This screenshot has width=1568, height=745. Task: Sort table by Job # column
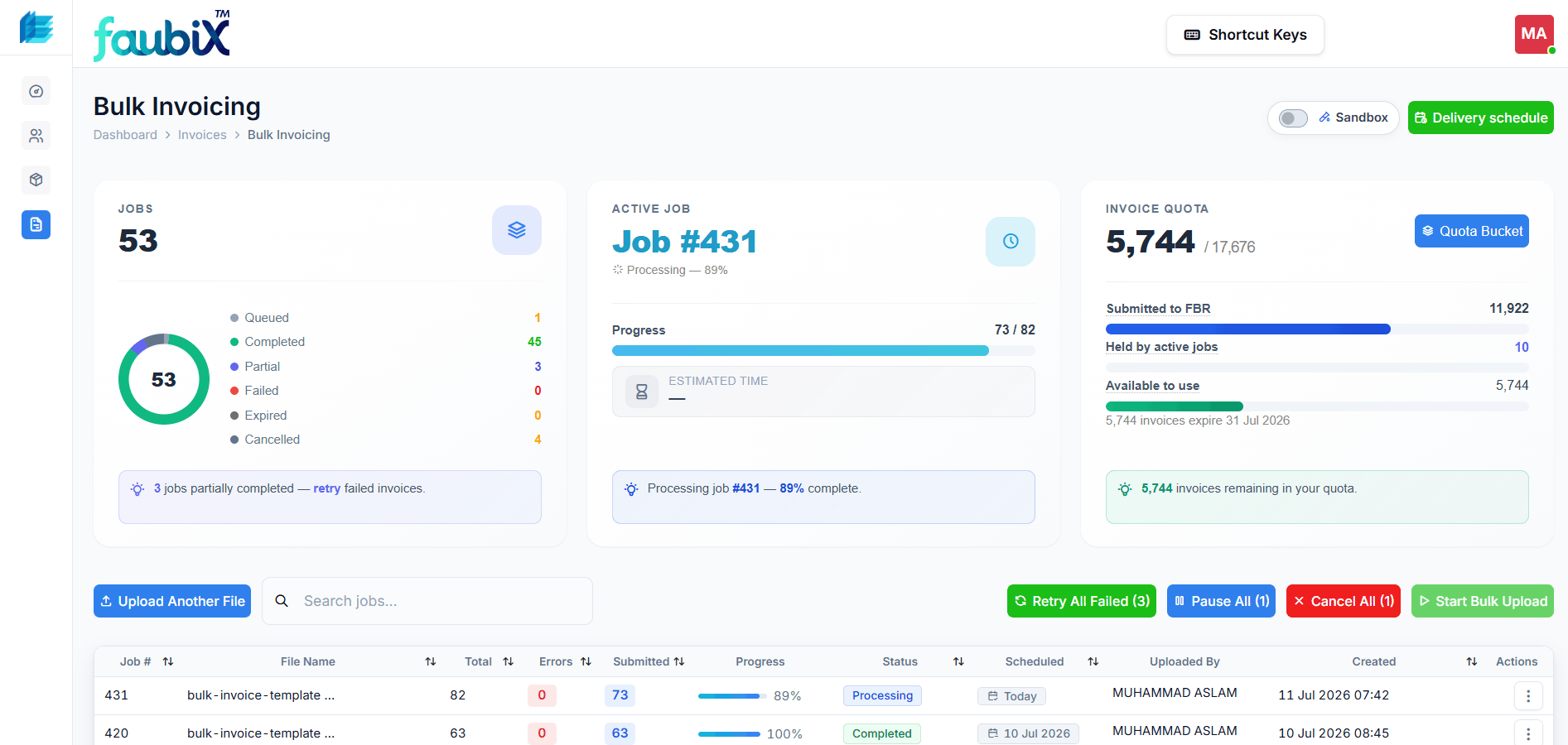(x=168, y=661)
